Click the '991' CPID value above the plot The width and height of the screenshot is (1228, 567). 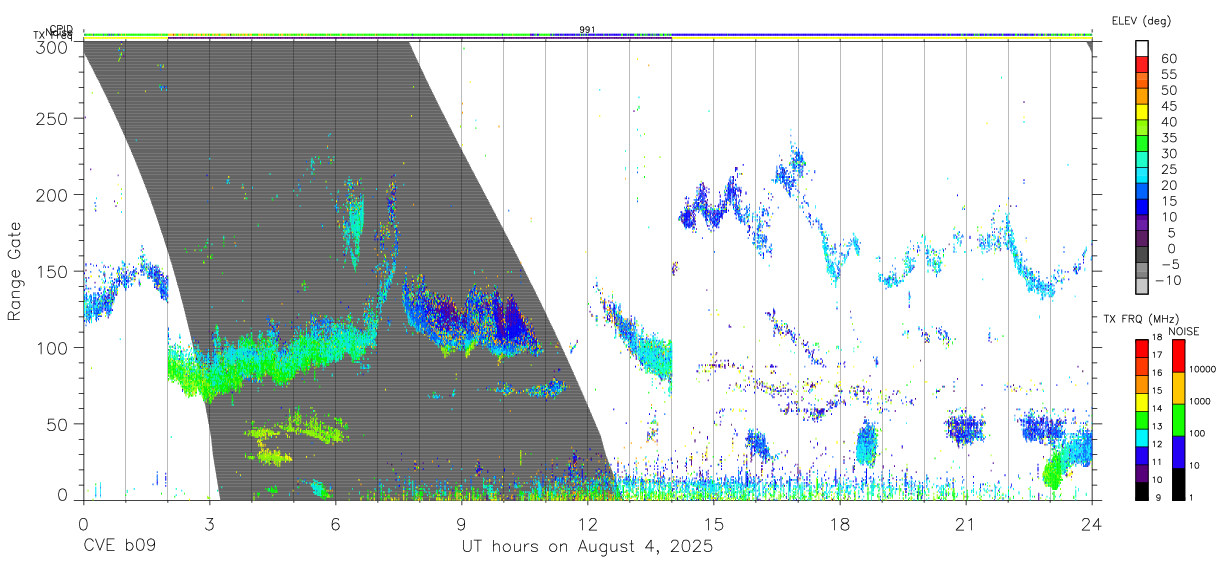(x=587, y=30)
